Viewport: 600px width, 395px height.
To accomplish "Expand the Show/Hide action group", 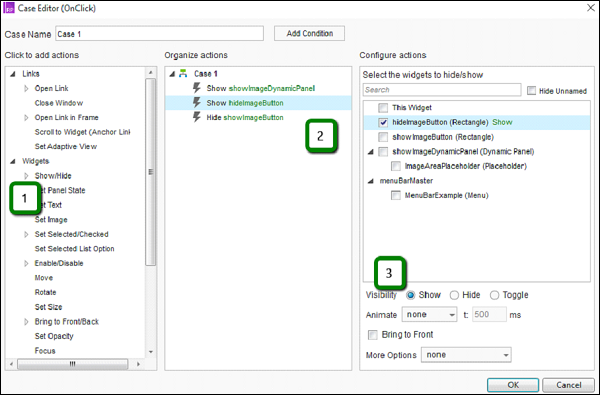I will 26,176.
